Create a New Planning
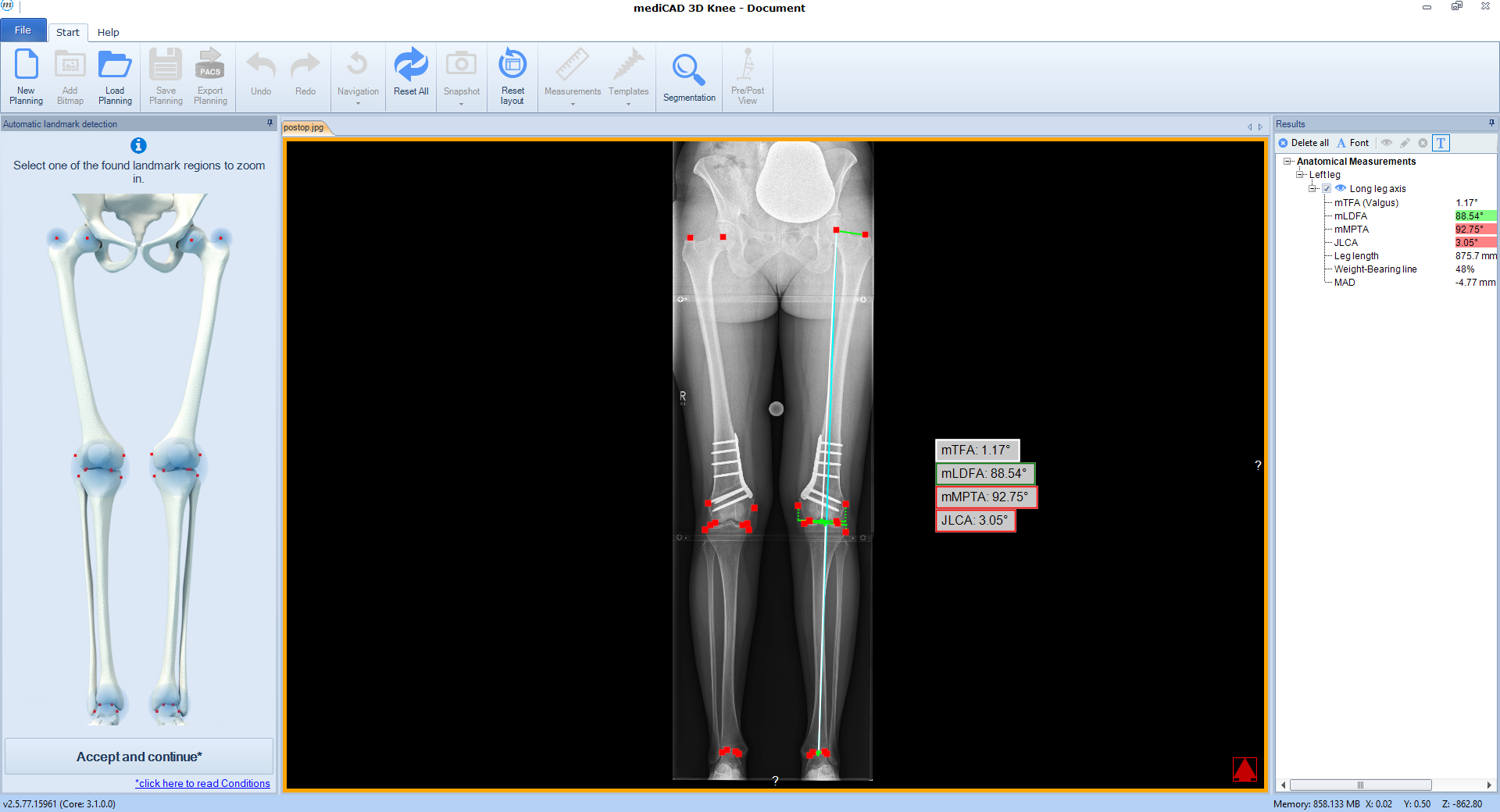 (26, 76)
